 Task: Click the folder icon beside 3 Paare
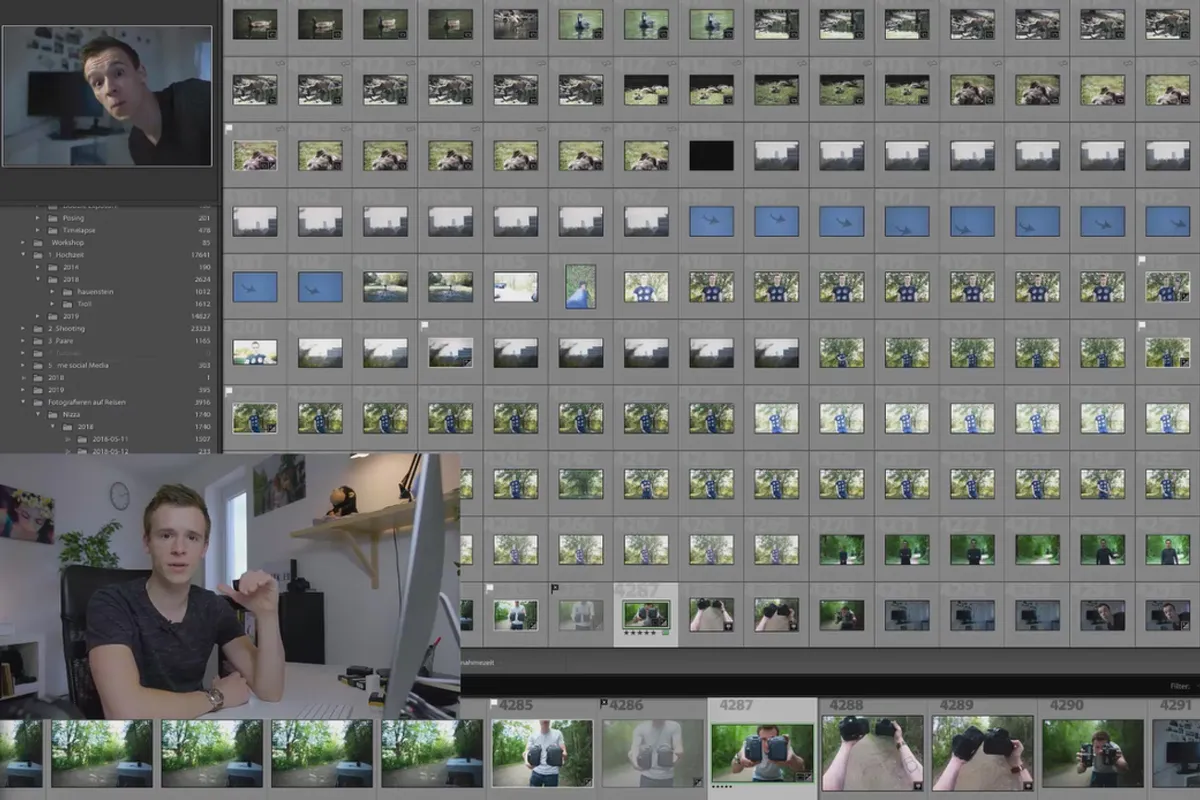[38, 341]
